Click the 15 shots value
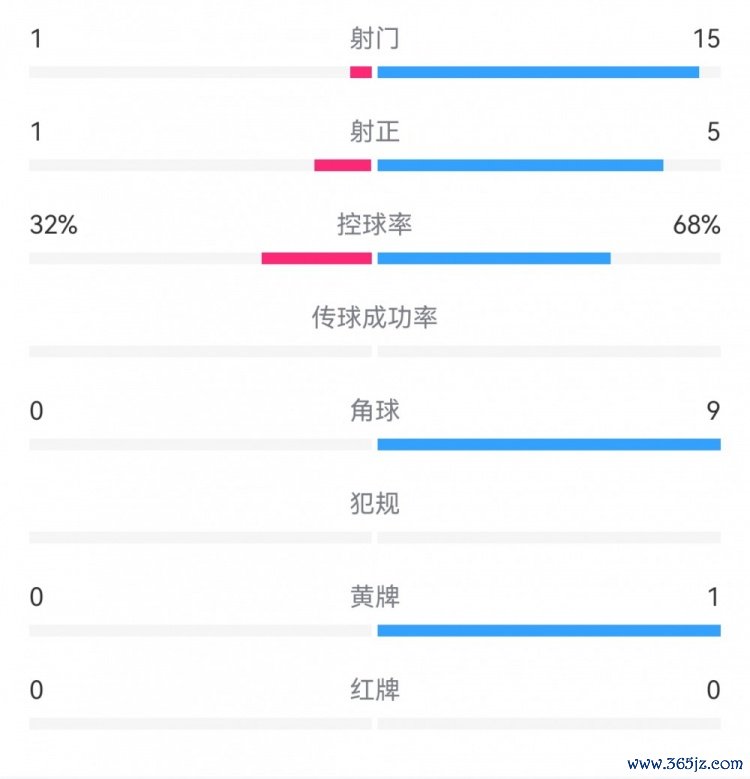Viewport: 750px width, 779px height. point(706,39)
